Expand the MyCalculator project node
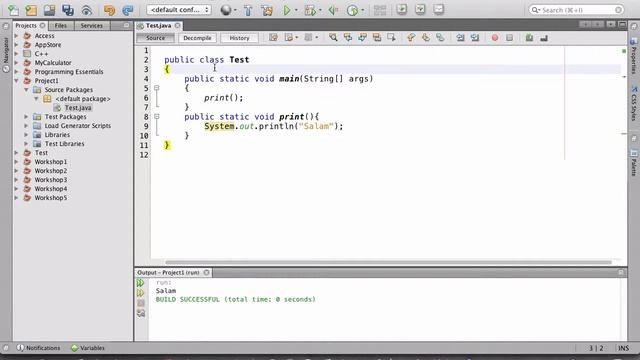This screenshot has width=640, height=360. coord(16,63)
